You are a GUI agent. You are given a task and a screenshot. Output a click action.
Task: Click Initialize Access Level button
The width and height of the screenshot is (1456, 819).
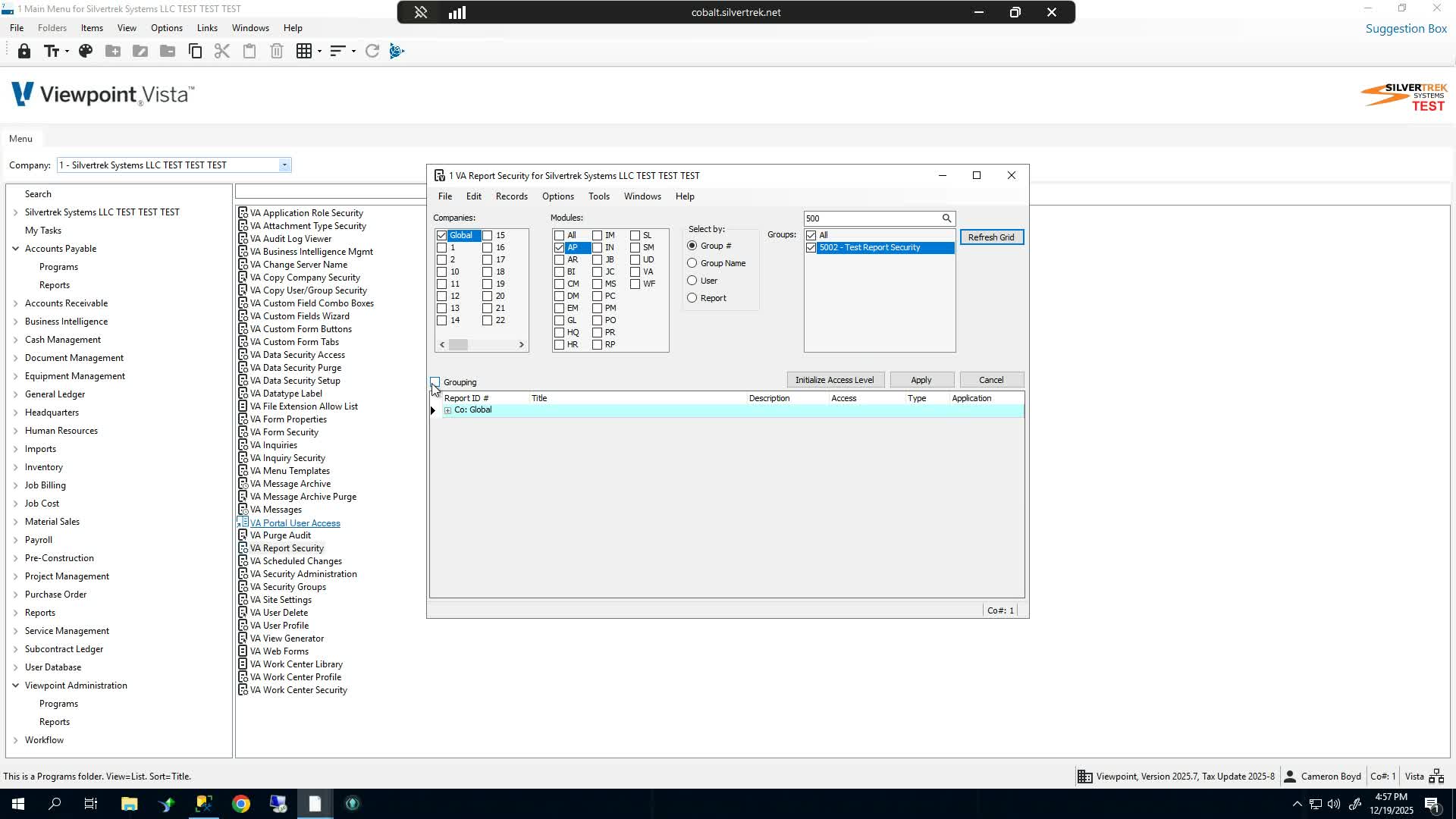pyautogui.click(x=834, y=380)
